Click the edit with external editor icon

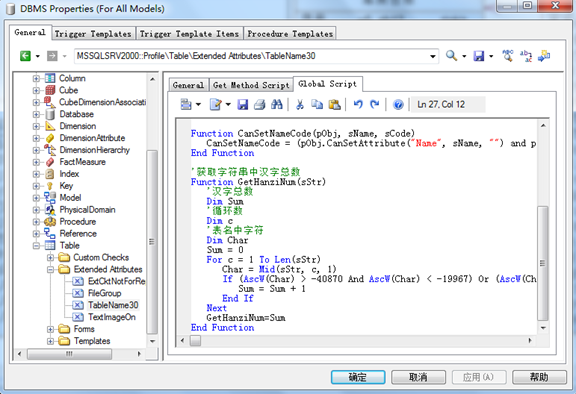(215, 105)
